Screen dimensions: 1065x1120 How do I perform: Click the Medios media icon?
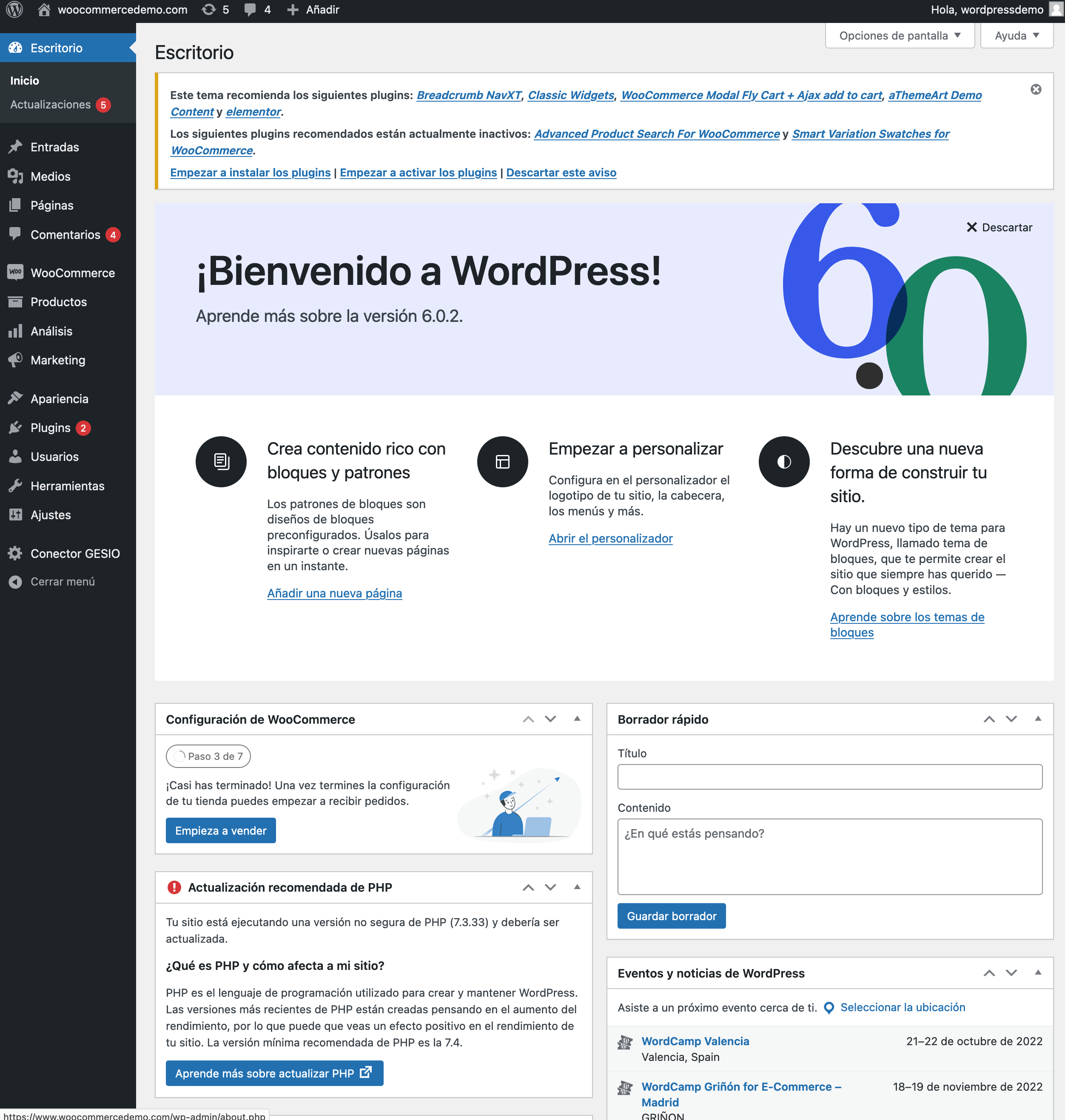[x=15, y=176]
